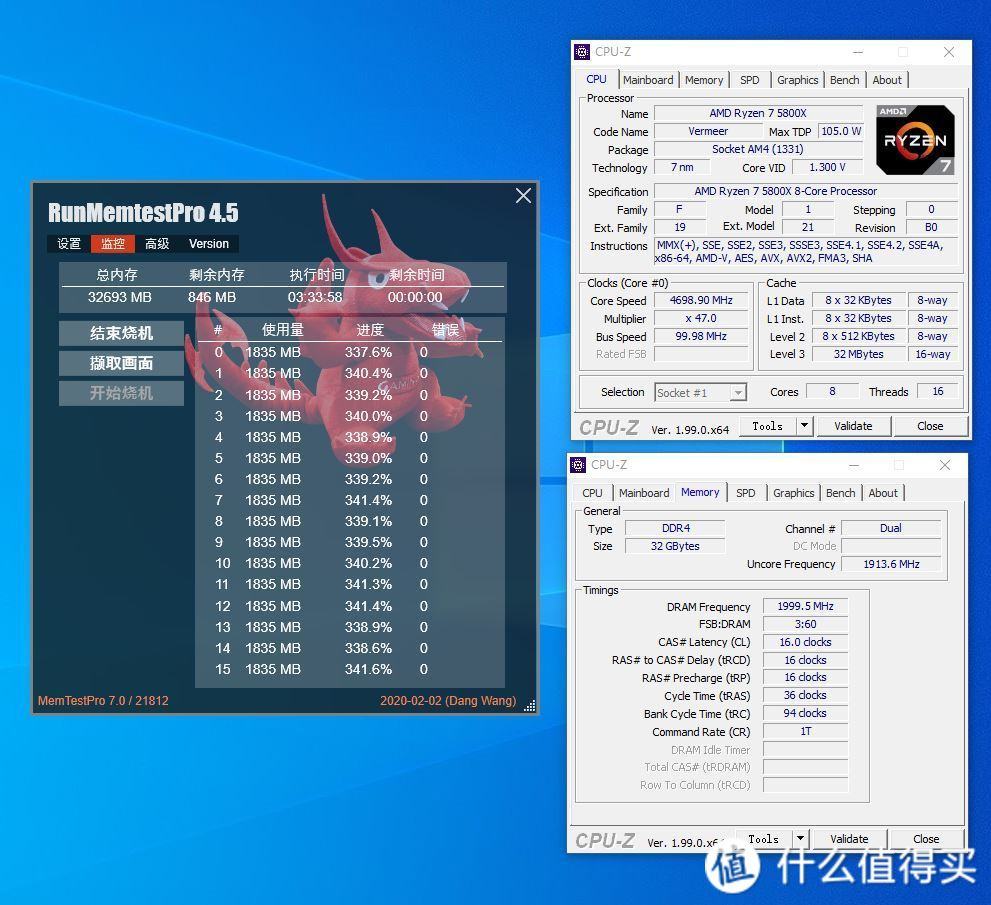Screen dimensions: 991x905
Task: Click the Uncore Frequency value 1913.6 MHz
Action: coord(891,564)
